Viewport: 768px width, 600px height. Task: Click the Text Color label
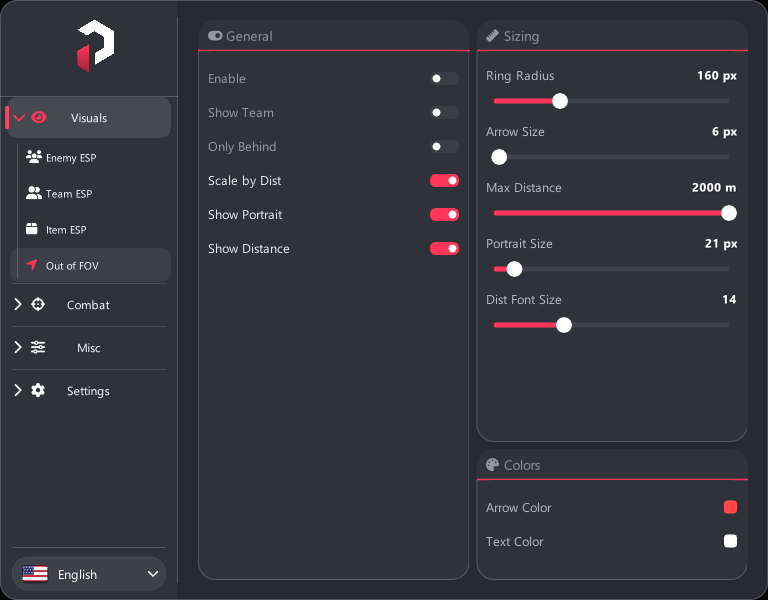coord(514,541)
